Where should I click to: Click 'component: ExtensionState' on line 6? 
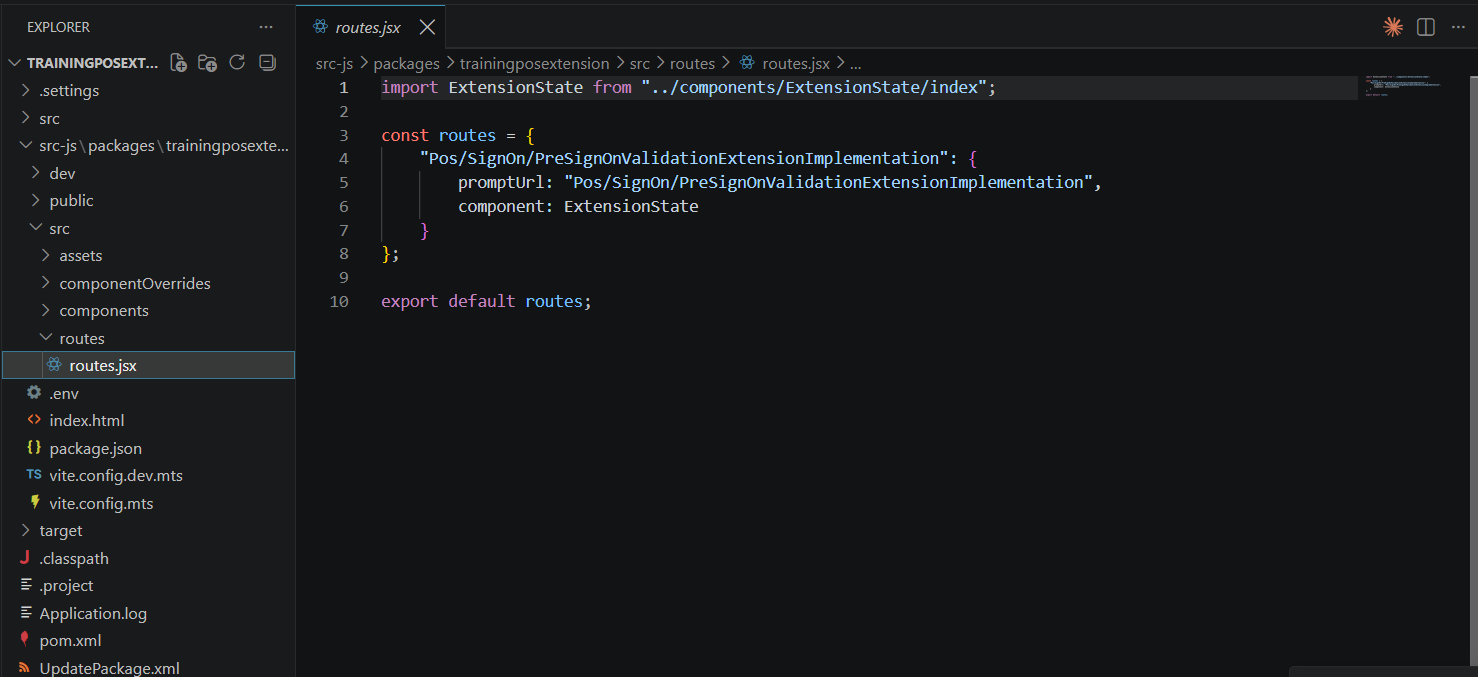[x=578, y=206]
